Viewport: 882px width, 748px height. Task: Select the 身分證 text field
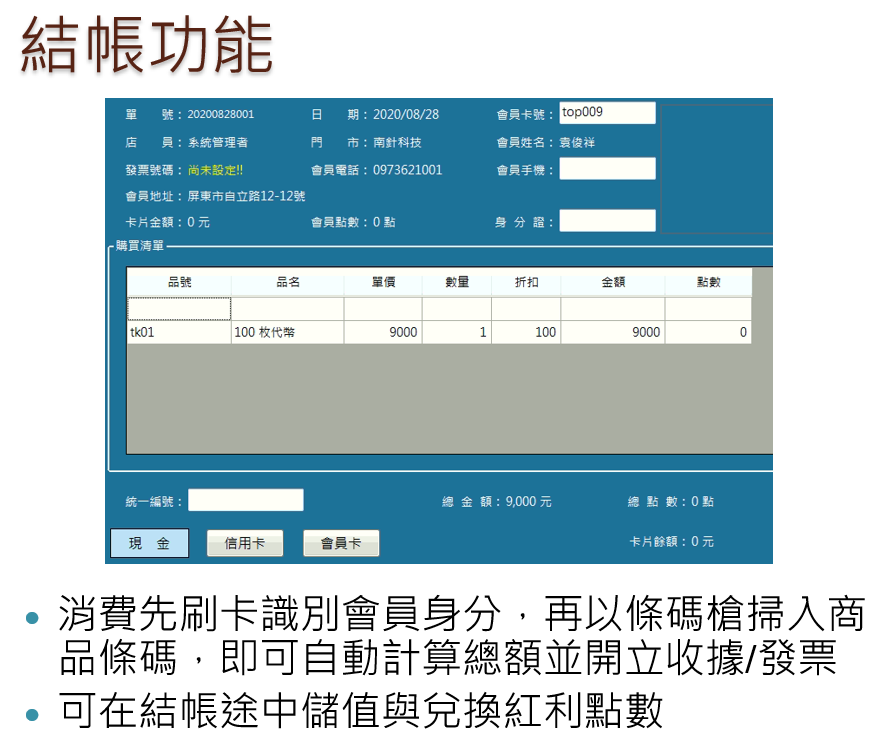(x=607, y=221)
